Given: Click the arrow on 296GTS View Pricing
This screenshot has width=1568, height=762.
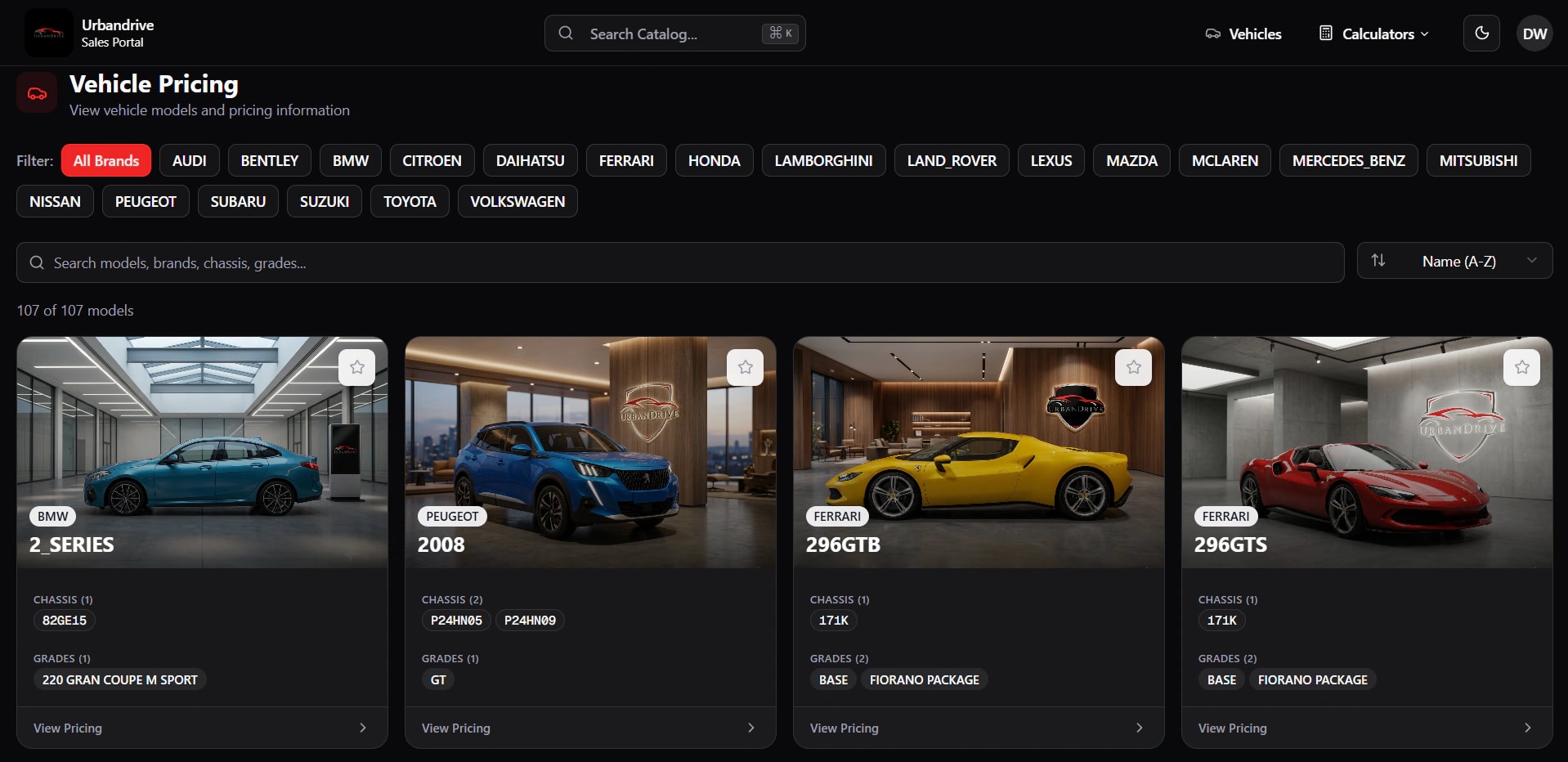Looking at the screenshot, I should click(x=1528, y=728).
